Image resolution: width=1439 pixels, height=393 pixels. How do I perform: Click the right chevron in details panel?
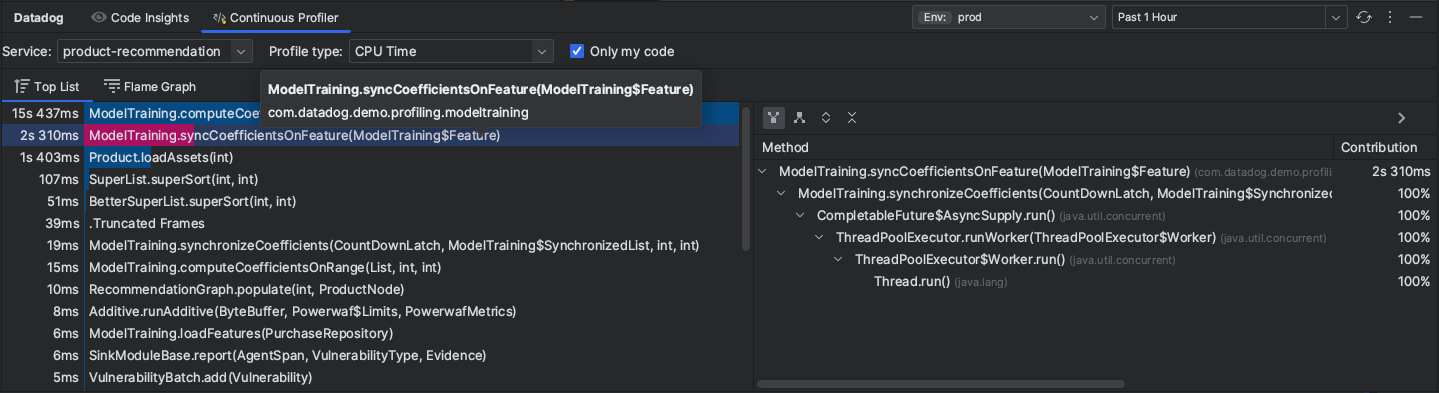tap(1402, 118)
